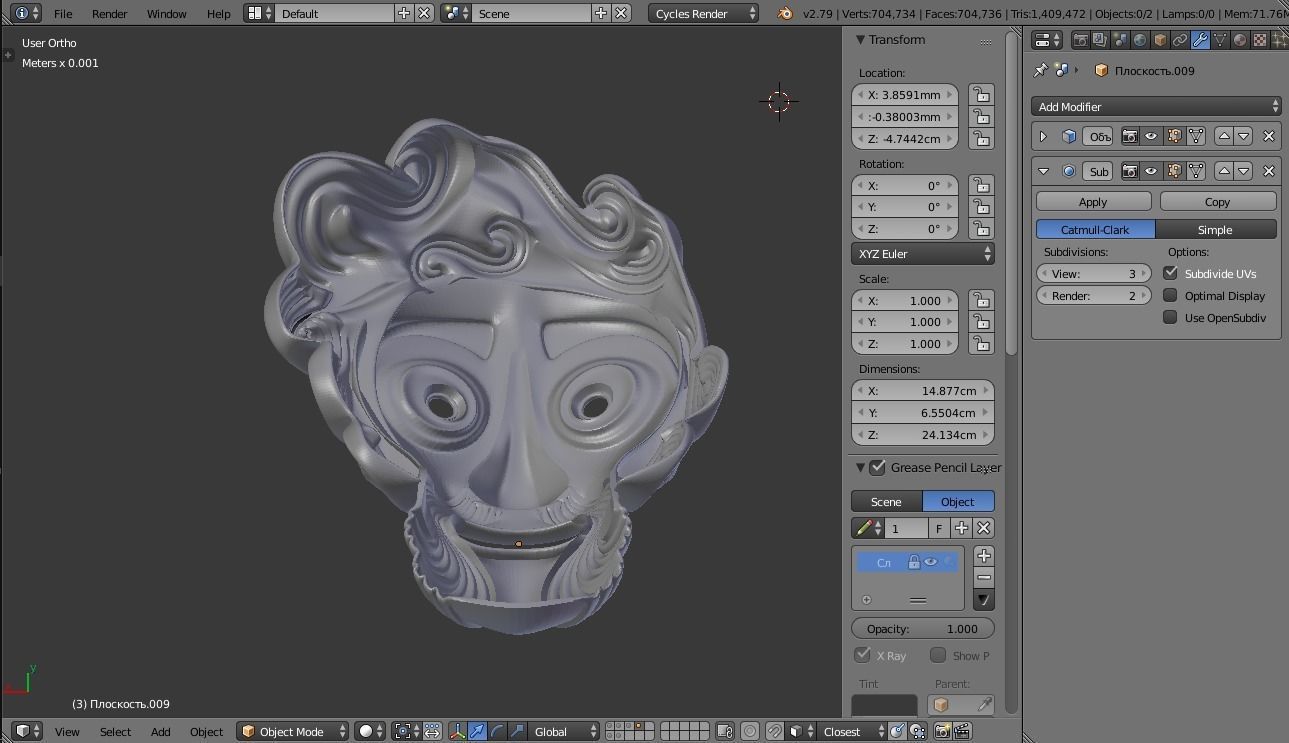
Task: Open the Closest snap target dropdown
Action: (x=853, y=731)
